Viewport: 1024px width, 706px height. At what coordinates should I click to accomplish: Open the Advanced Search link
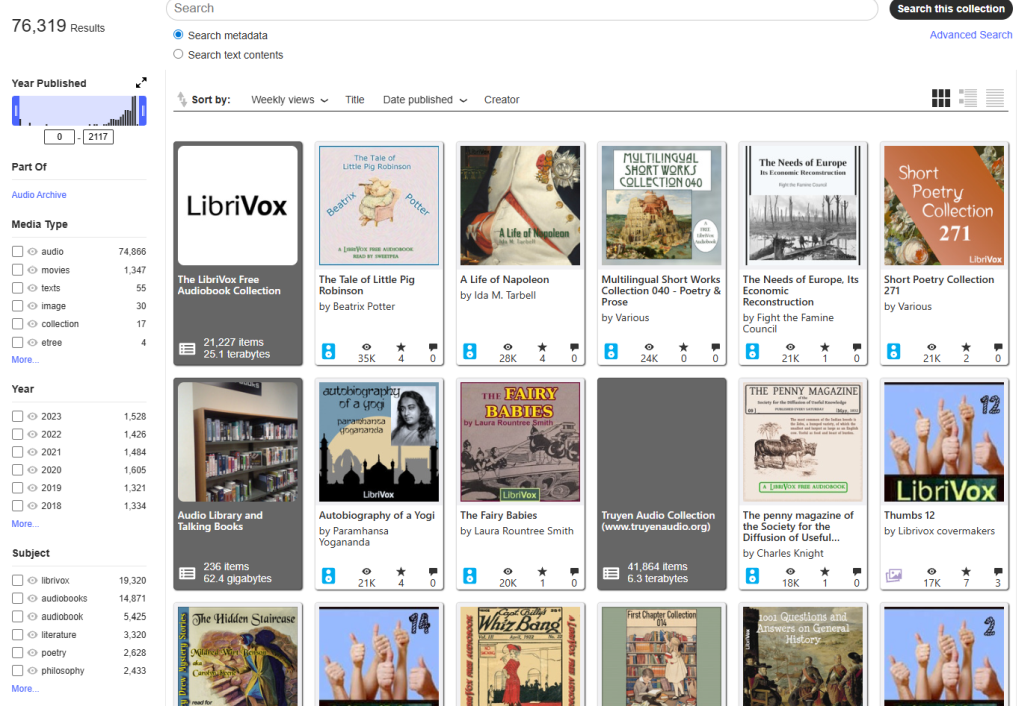pos(970,35)
